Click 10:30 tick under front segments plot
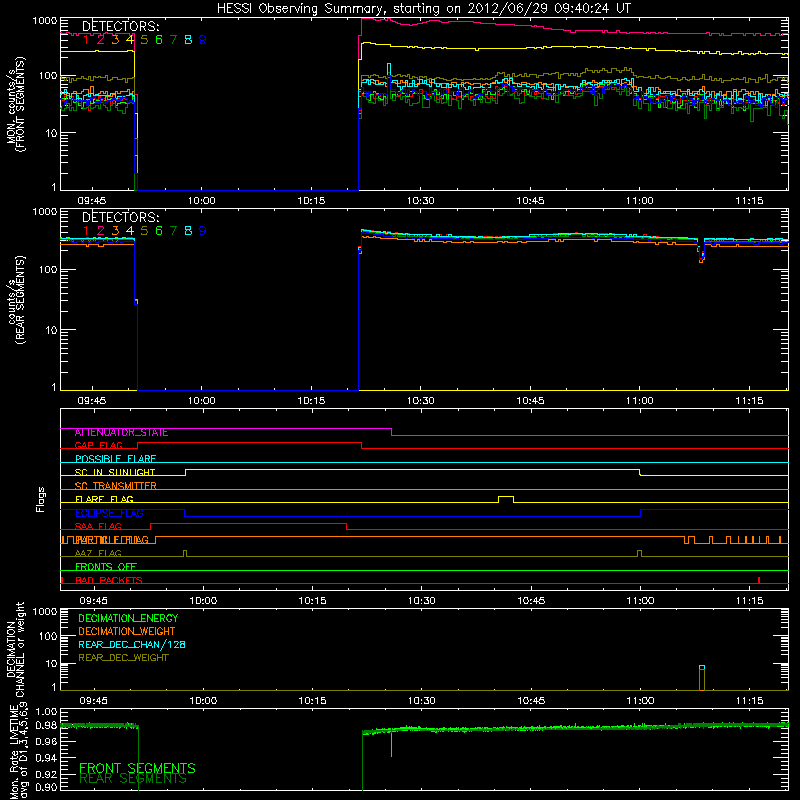Screen dimensions: 800x800 point(421,201)
